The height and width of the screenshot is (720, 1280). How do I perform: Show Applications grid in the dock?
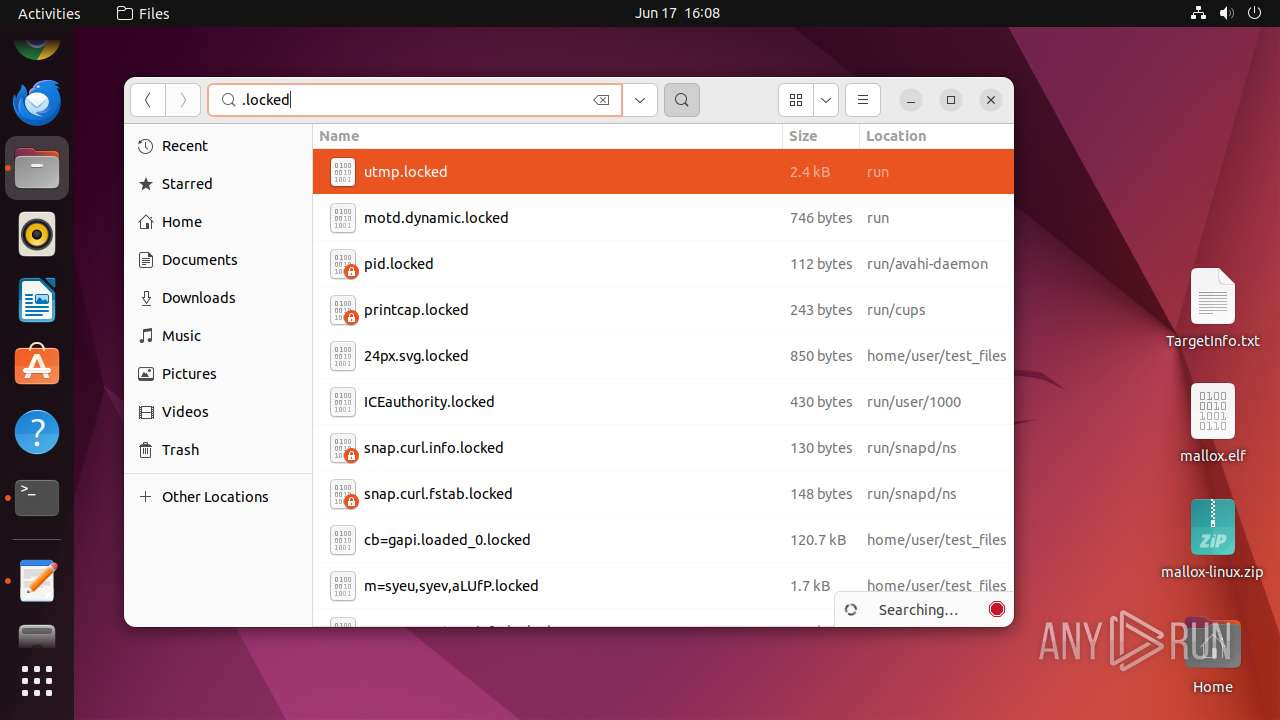pos(37,681)
